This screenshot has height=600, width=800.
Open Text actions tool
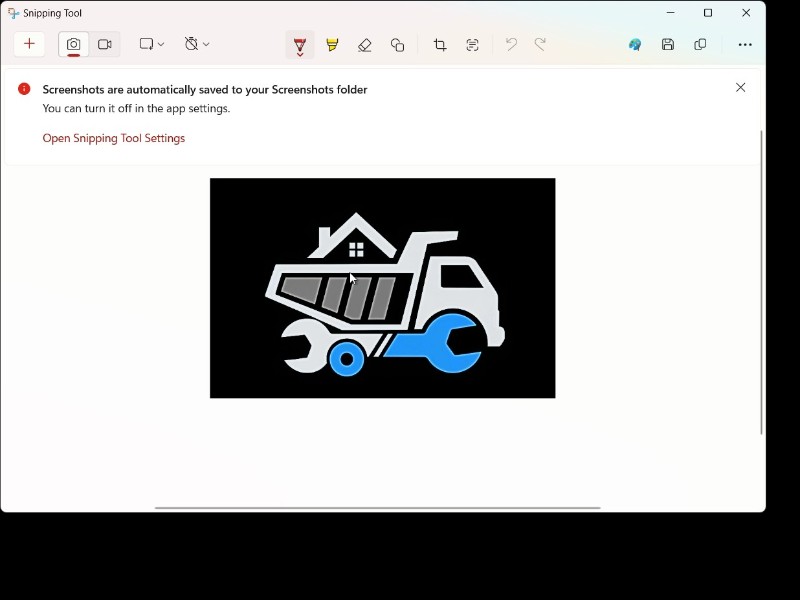point(472,45)
